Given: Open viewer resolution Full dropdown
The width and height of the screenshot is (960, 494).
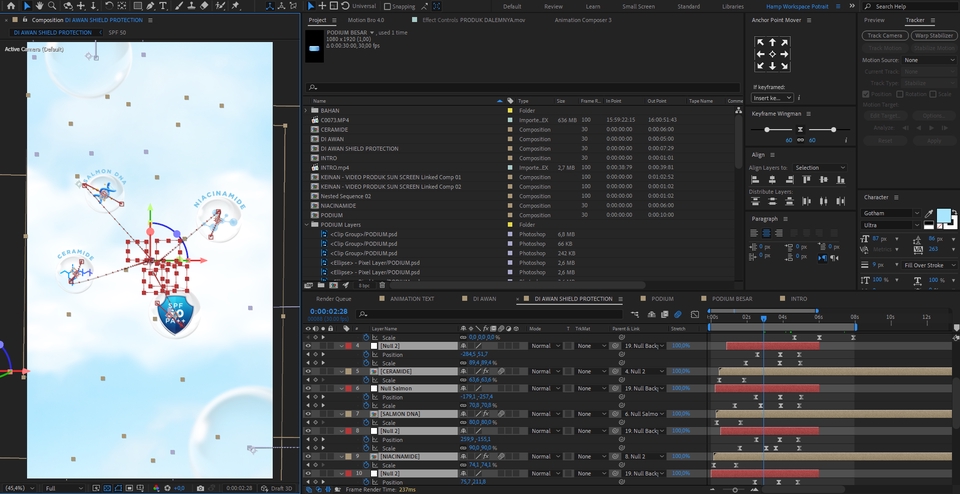Looking at the screenshot, I should pyautogui.click(x=64, y=488).
